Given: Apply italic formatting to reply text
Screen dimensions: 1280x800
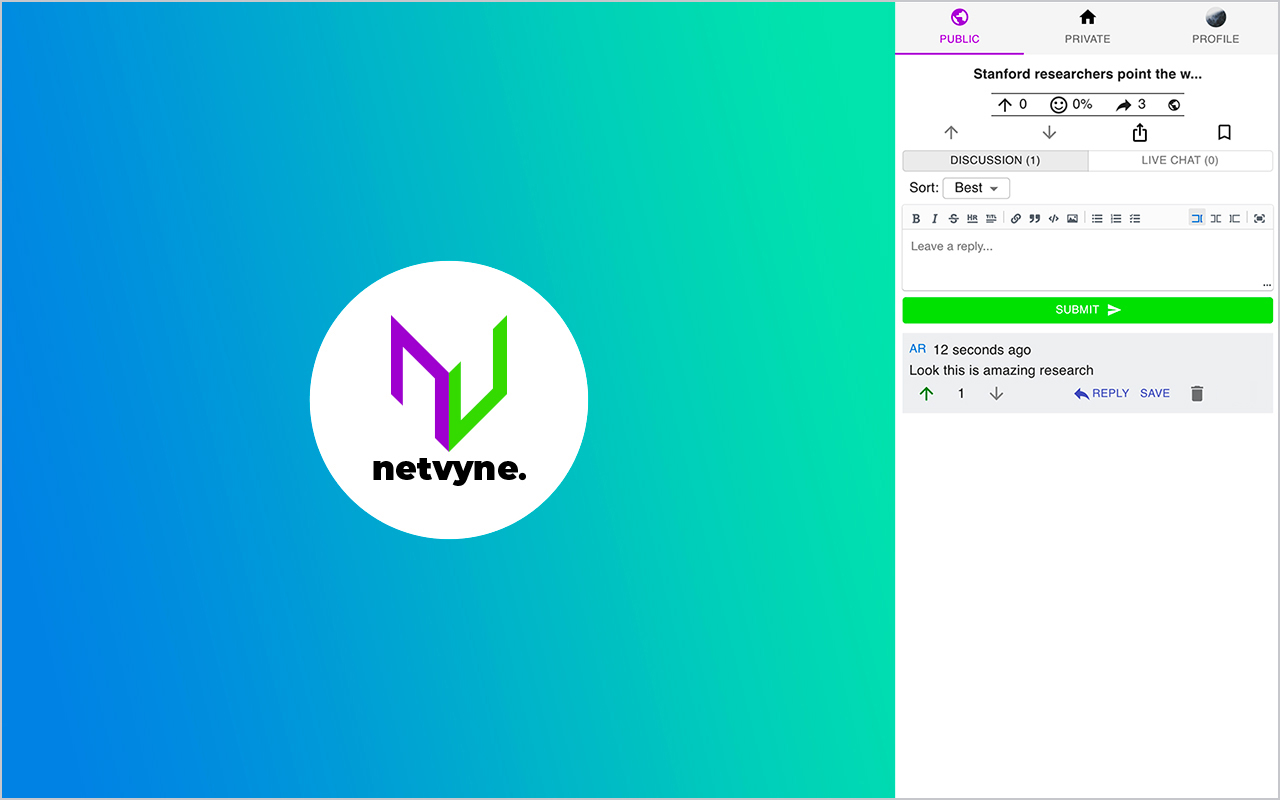Looking at the screenshot, I should [934, 218].
